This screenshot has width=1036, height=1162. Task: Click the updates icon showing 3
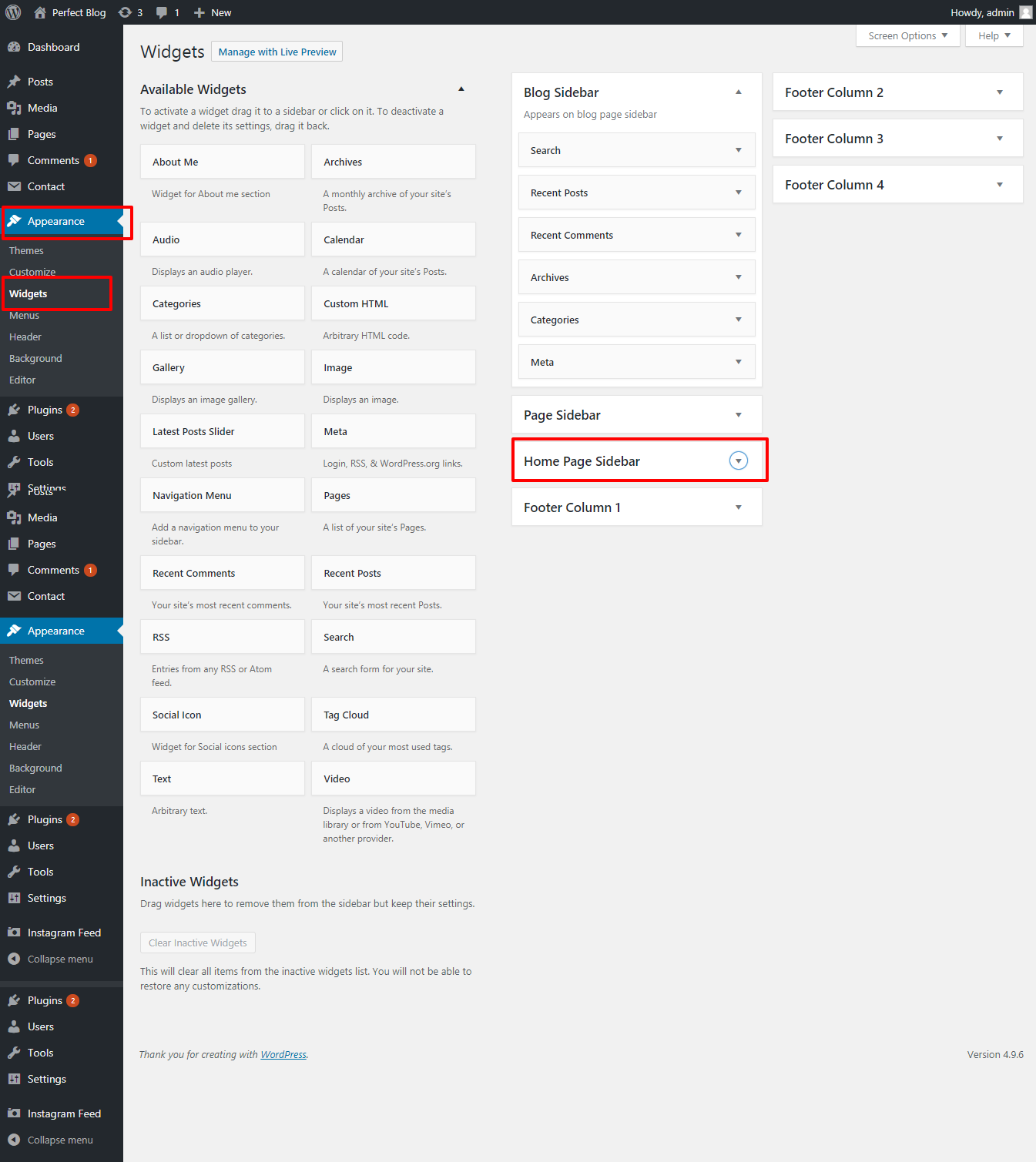point(125,12)
